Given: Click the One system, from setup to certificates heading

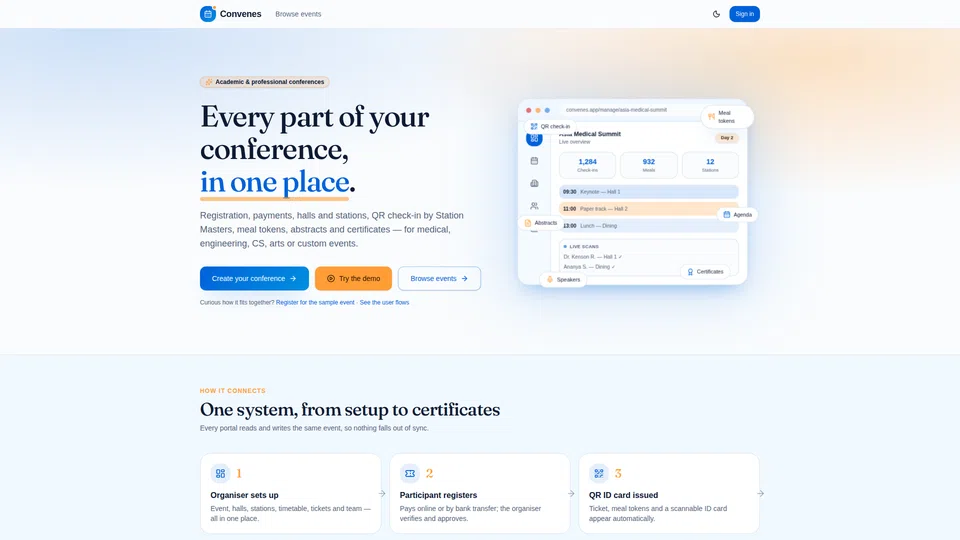Looking at the screenshot, I should [350, 410].
